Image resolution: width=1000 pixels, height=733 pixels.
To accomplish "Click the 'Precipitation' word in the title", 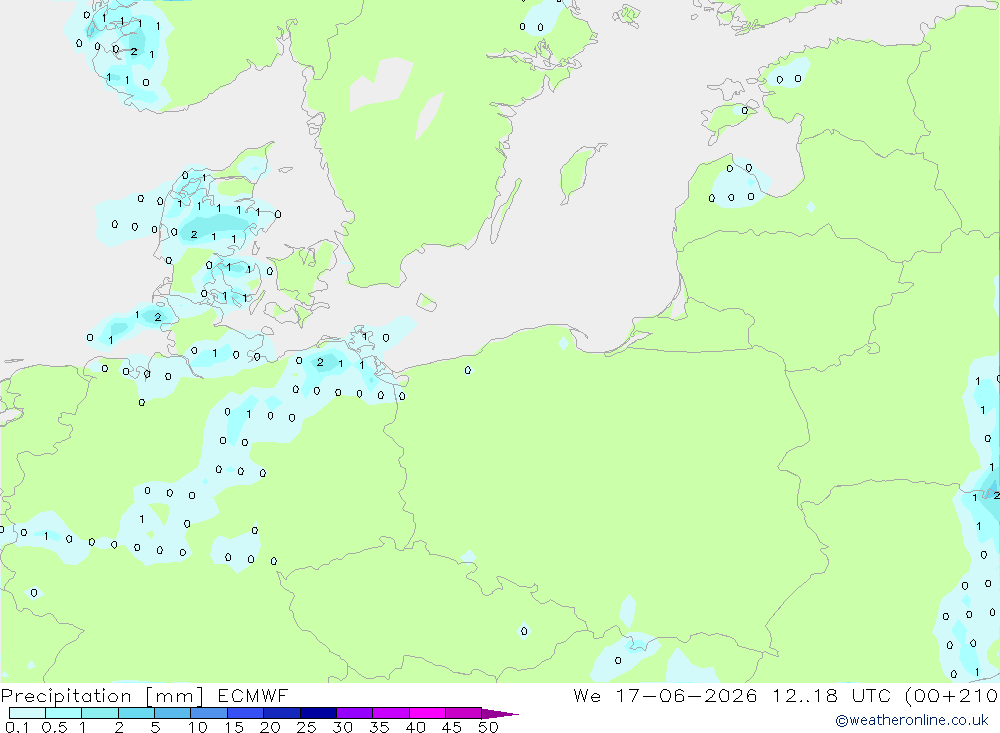I will (66, 696).
